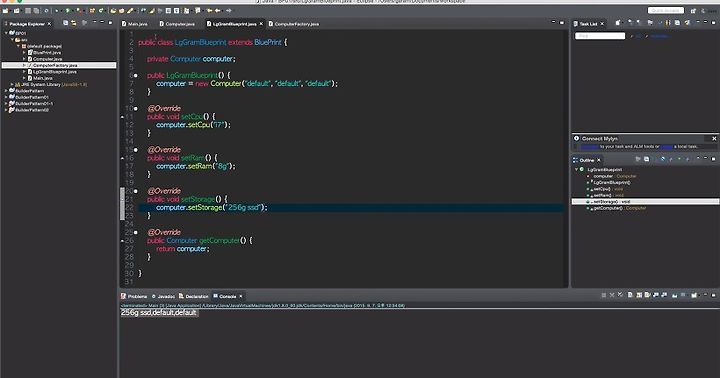Click the Connect link in Connect Mylyn

click(x=590, y=147)
